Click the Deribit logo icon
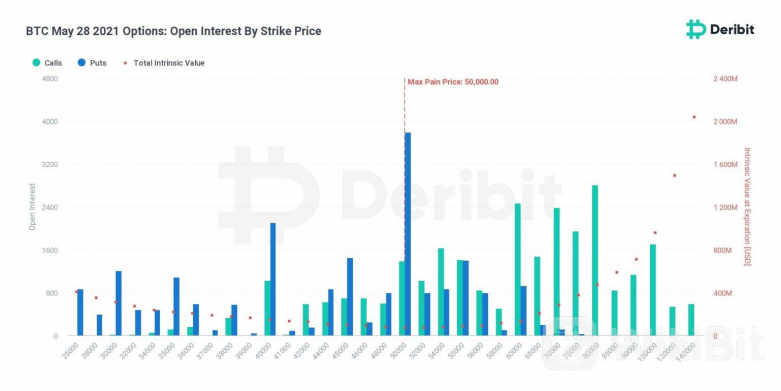 (x=695, y=29)
